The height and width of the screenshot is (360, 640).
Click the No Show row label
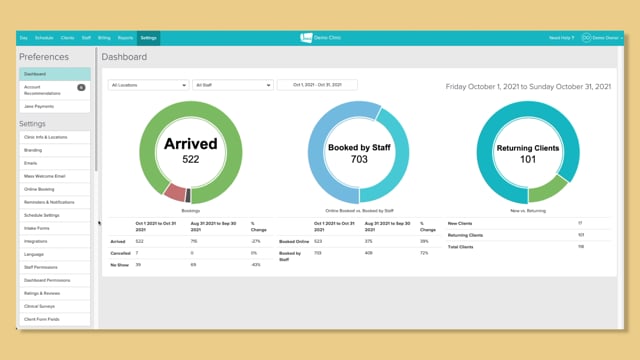click(x=120, y=265)
